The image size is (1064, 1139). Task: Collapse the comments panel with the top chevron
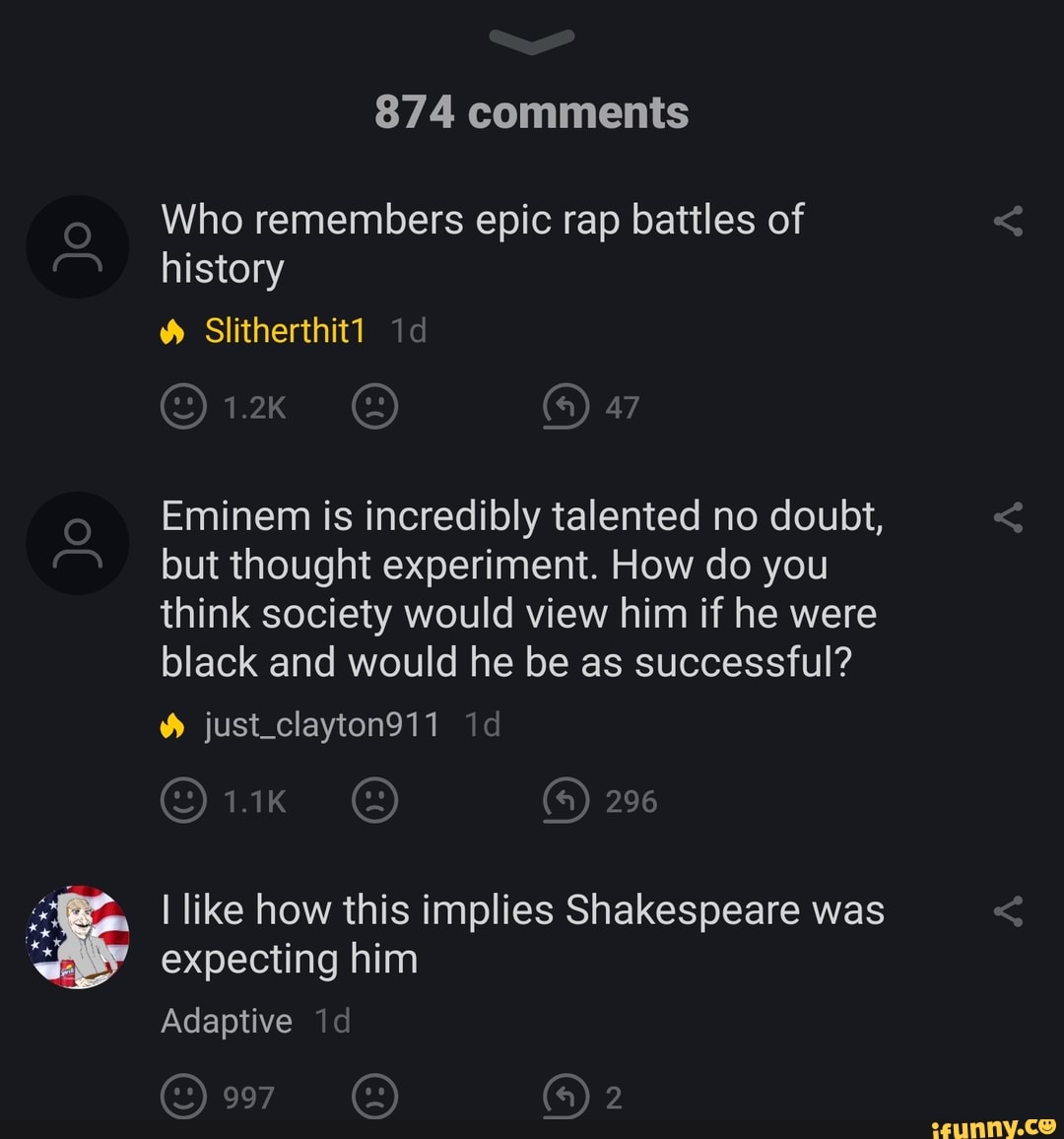click(532, 39)
